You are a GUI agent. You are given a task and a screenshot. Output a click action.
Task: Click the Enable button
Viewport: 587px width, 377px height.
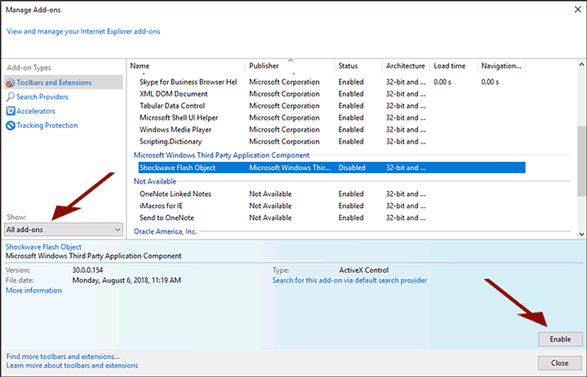(x=560, y=339)
